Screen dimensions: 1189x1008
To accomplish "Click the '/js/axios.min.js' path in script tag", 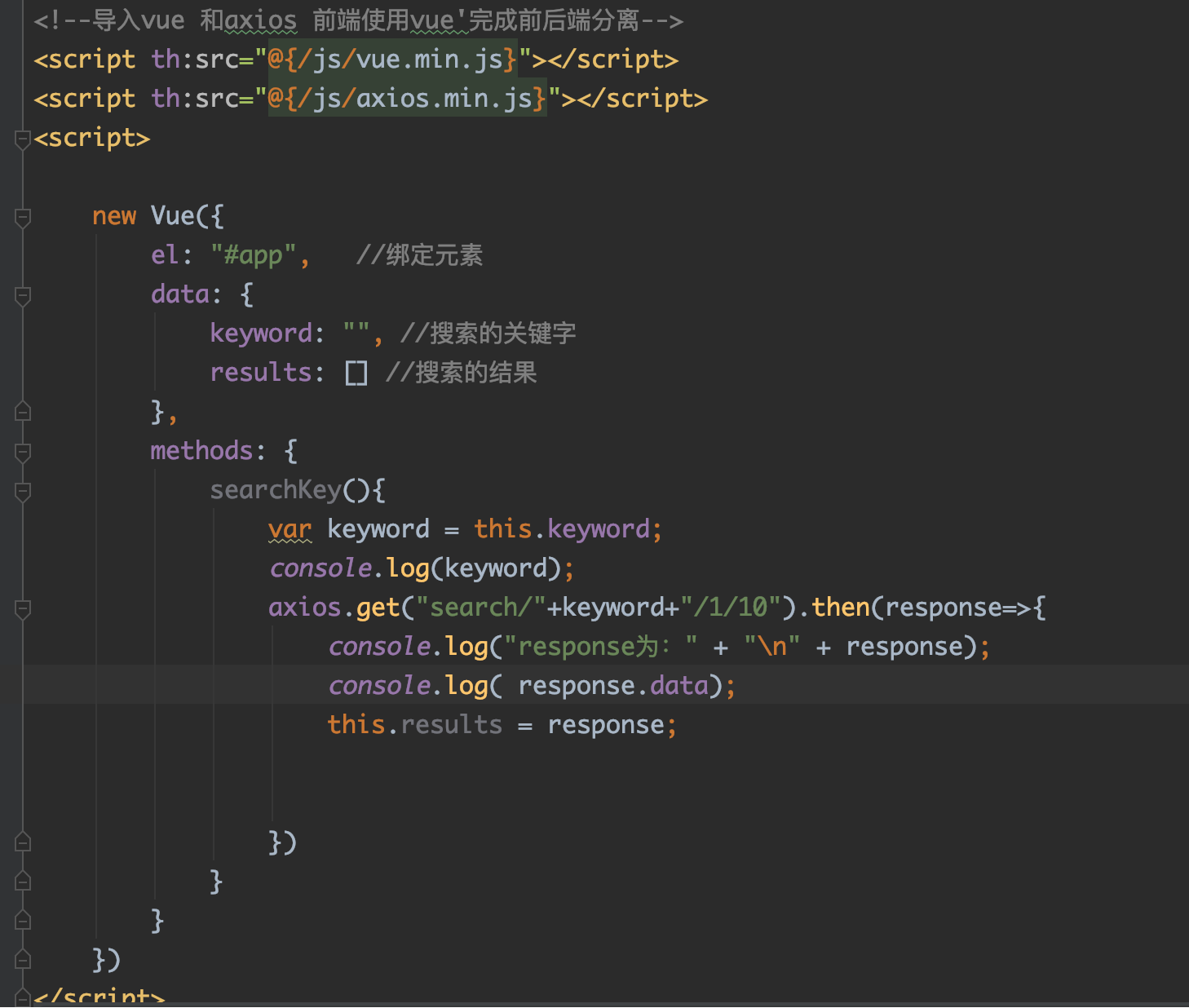I will pos(415,99).
